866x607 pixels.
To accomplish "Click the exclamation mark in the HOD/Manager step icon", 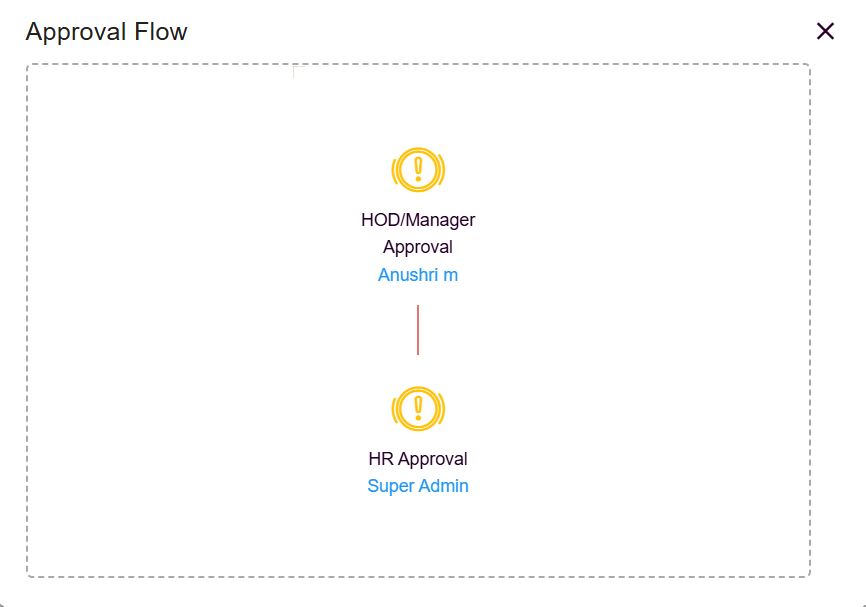I will tap(418, 169).
